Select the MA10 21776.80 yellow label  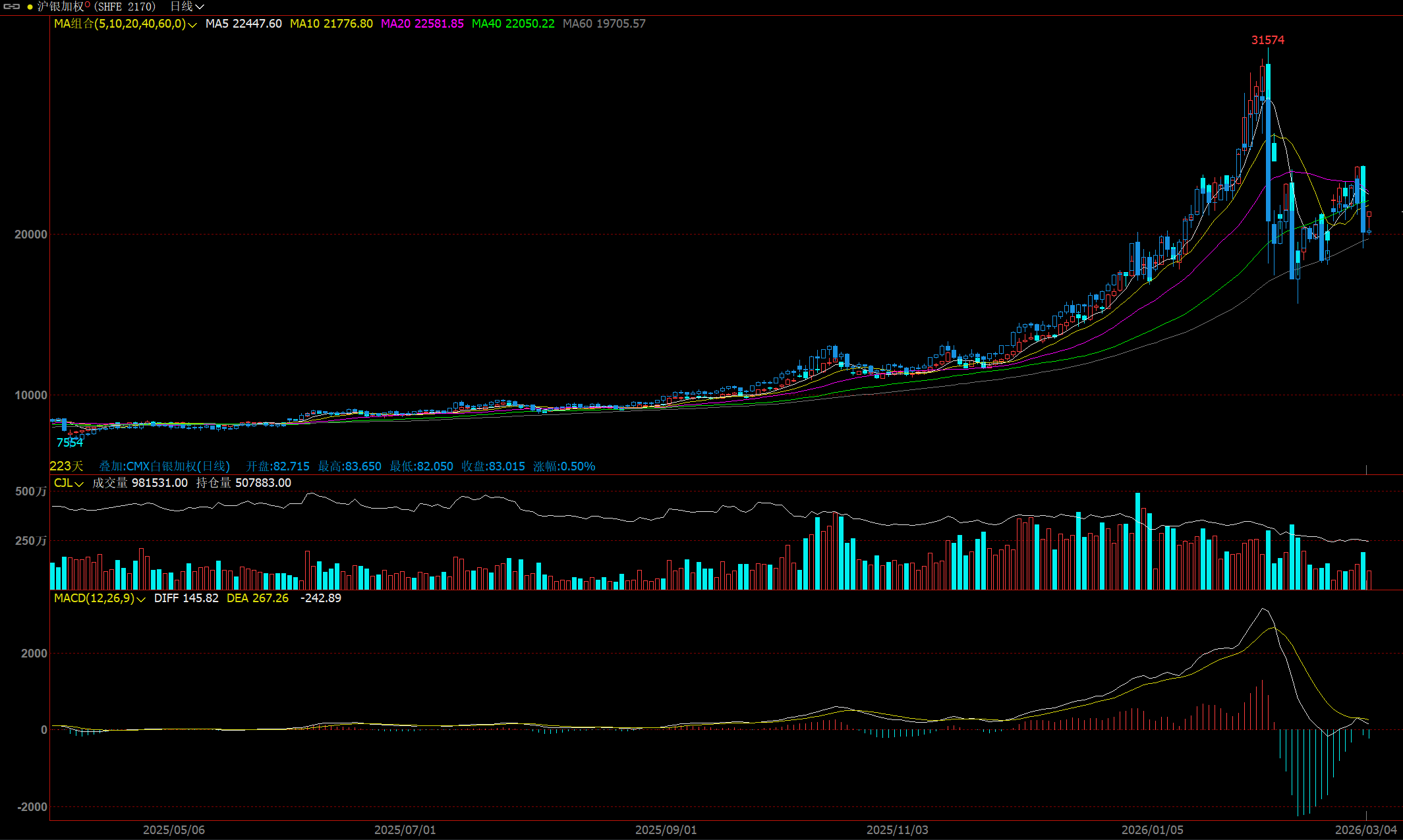331,24
